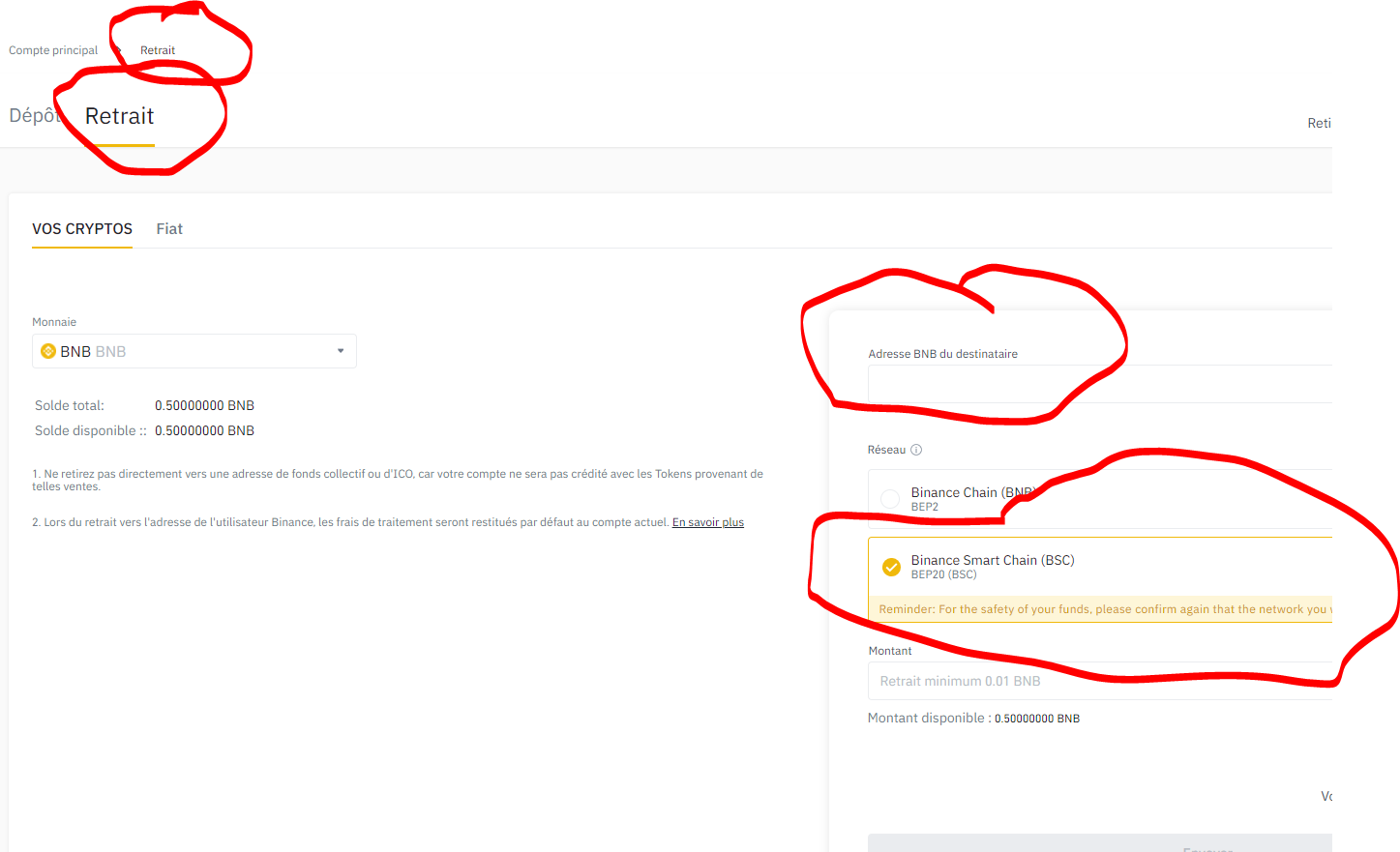The height and width of the screenshot is (852, 1400).
Task: Click the Montant disponible 0.50000000 BNB value
Action: coord(1036,719)
